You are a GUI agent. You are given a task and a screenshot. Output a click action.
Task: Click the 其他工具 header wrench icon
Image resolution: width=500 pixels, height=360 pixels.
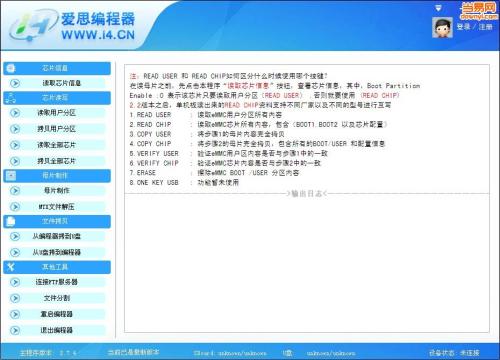coord(11,267)
